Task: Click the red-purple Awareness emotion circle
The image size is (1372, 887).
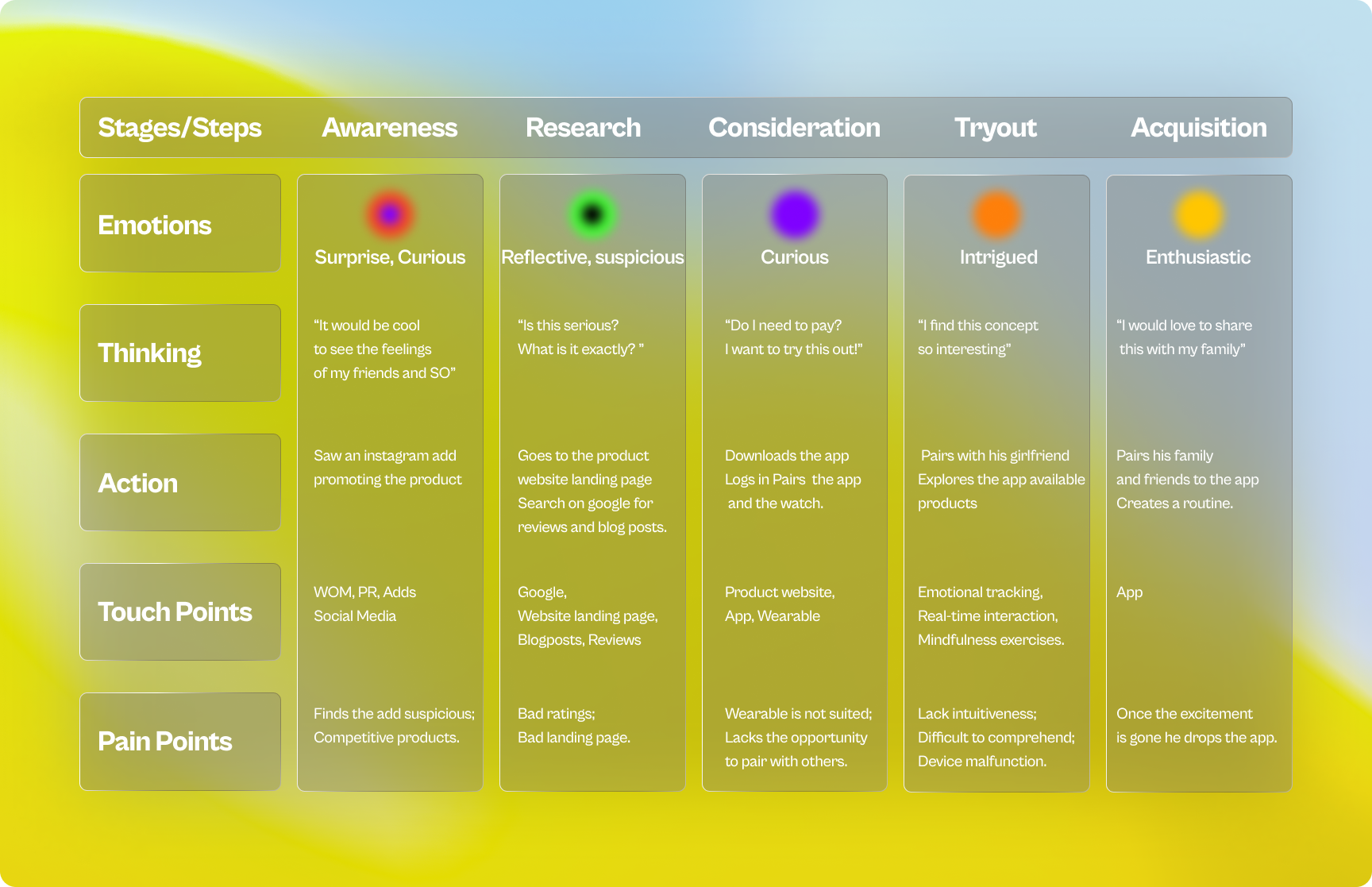Action: click(390, 214)
